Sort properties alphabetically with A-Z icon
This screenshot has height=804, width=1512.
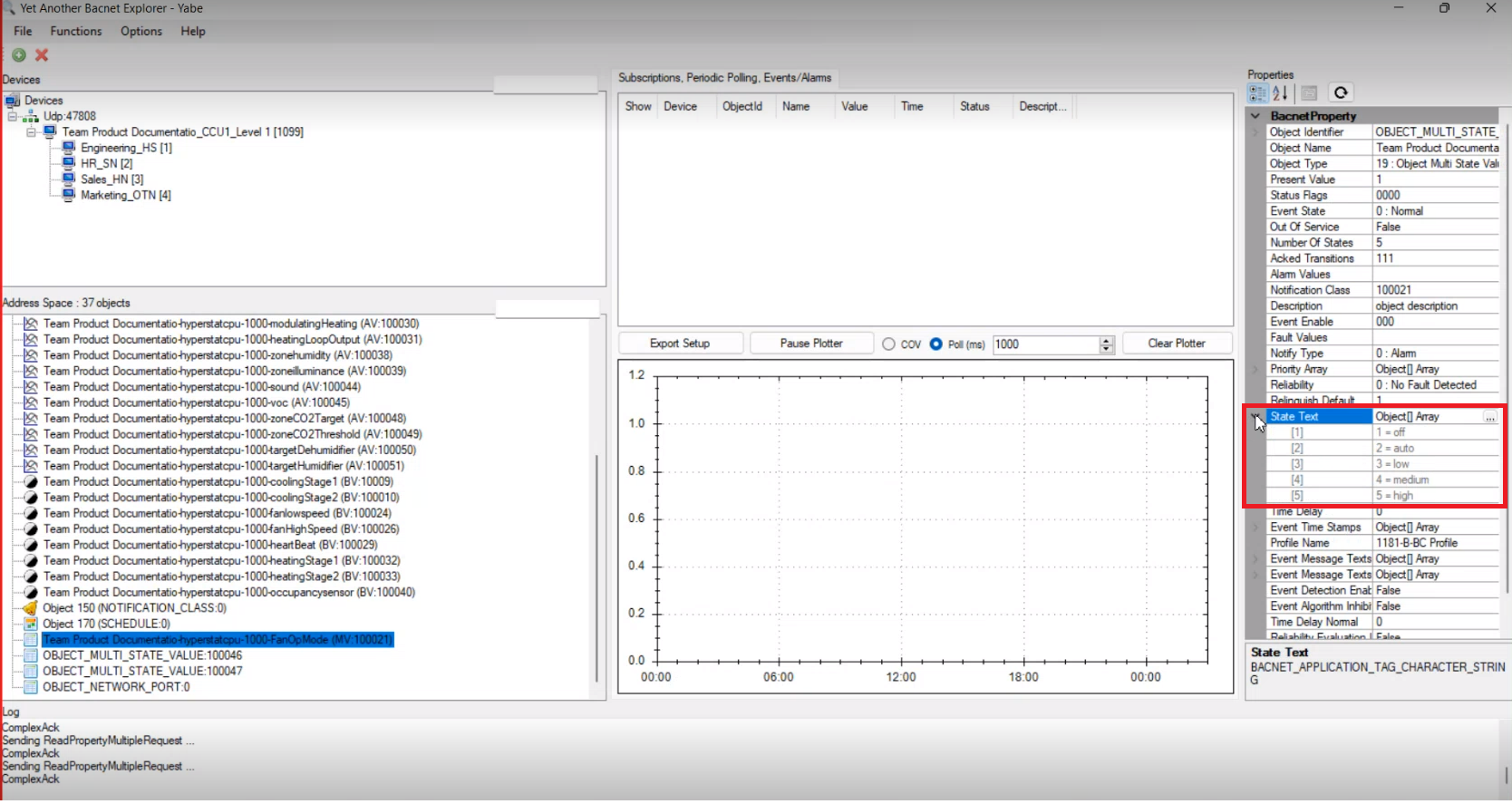(1280, 92)
